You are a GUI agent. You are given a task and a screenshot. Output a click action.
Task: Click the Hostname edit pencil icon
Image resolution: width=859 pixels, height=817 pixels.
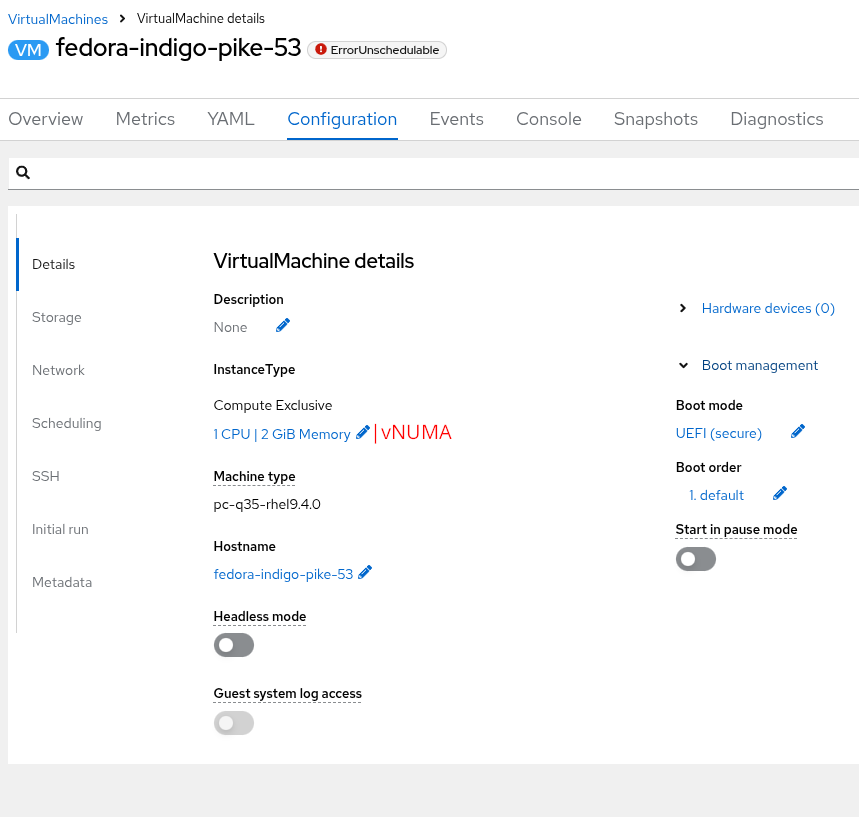click(x=365, y=573)
